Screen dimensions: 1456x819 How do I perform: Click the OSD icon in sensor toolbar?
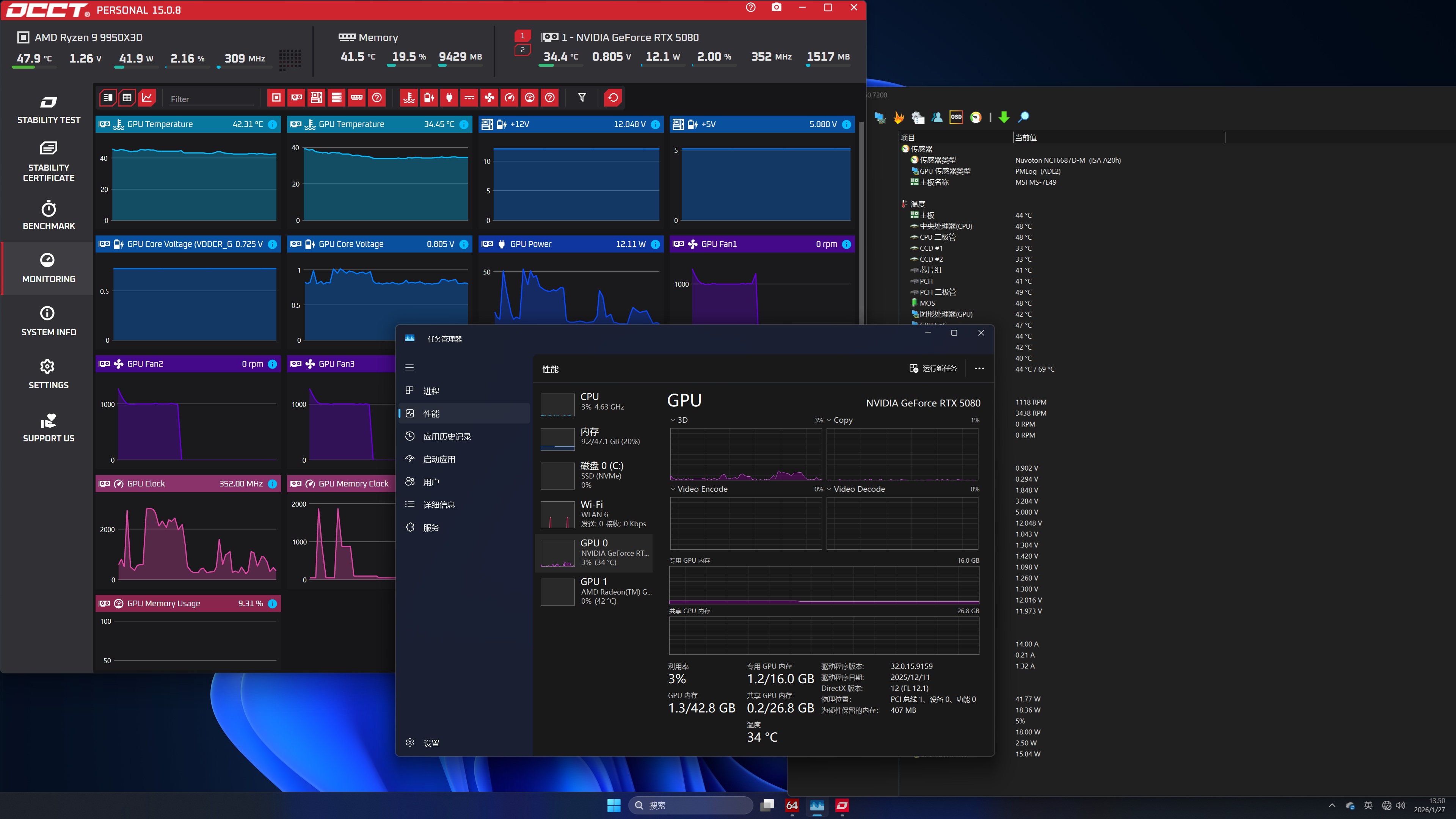click(956, 117)
